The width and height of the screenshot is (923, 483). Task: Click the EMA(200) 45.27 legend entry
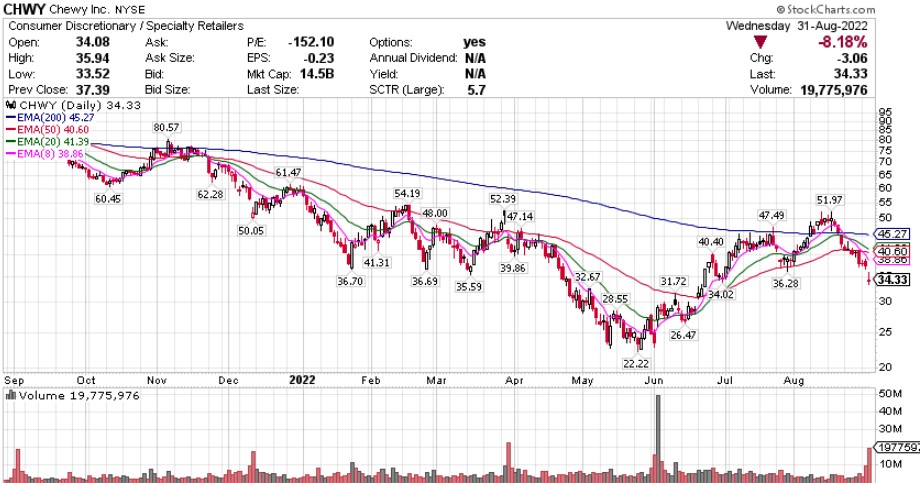click(x=50, y=117)
